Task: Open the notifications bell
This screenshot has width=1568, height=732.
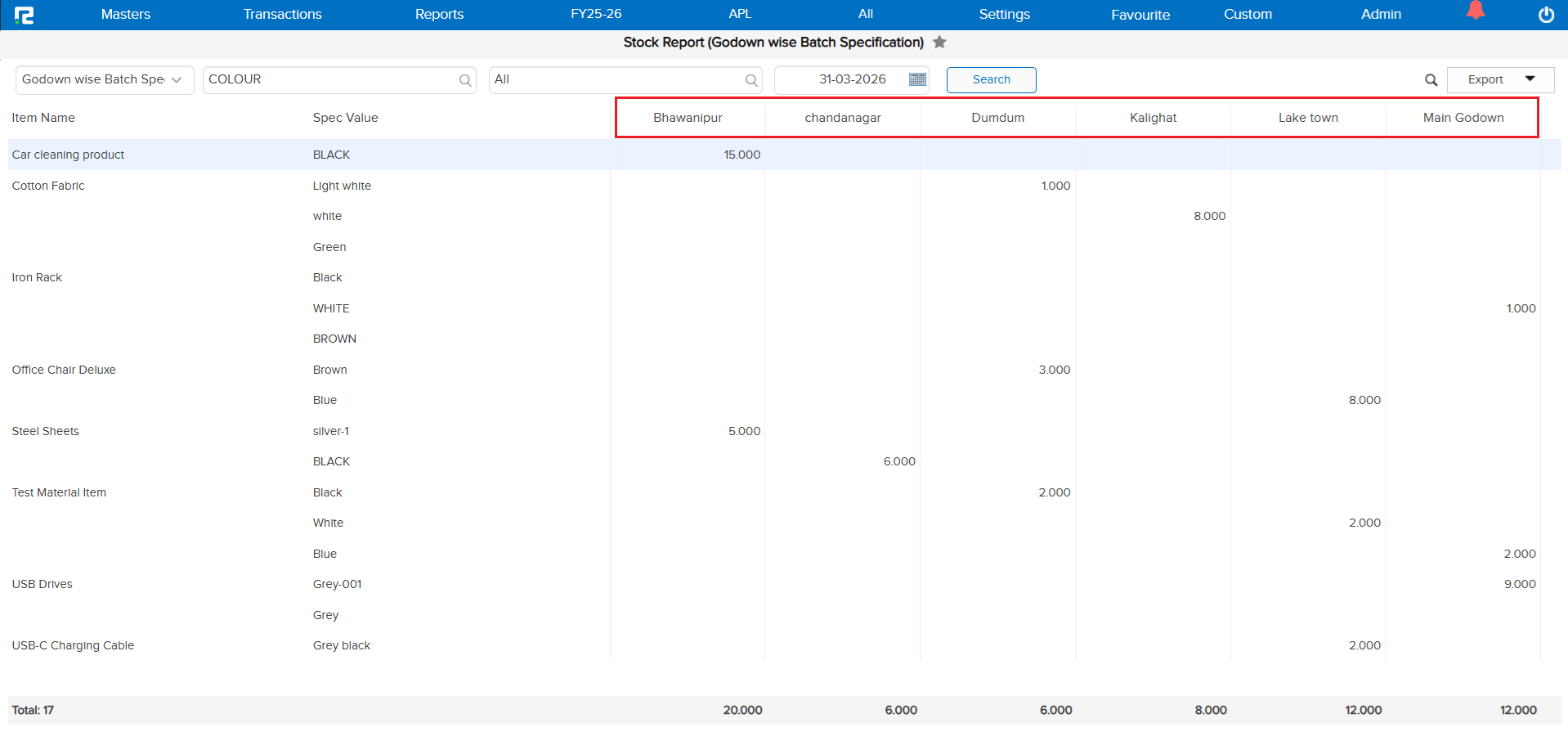Action: pos(1475,11)
